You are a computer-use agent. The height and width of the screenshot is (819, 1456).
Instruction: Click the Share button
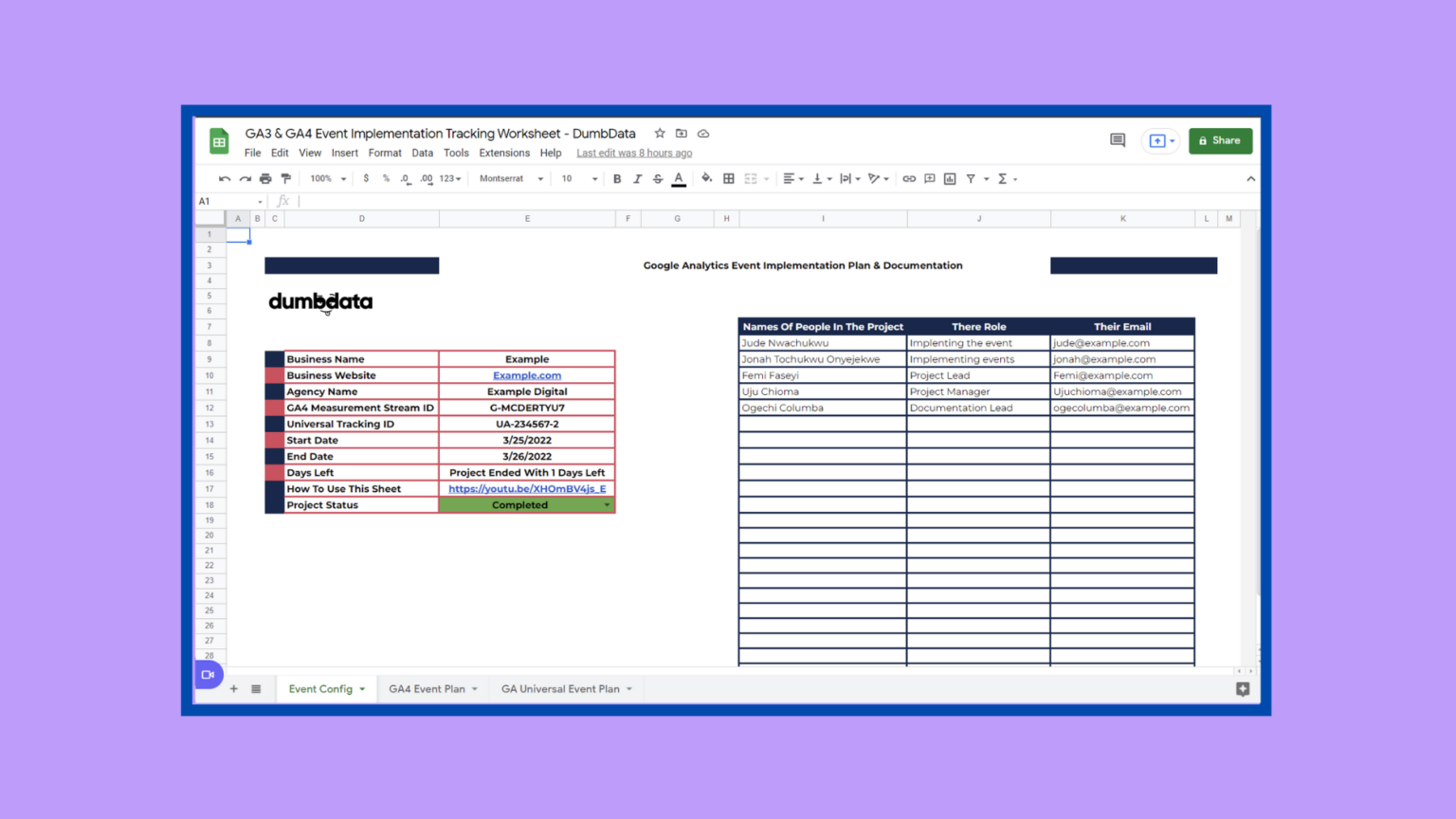(x=1220, y=140)
